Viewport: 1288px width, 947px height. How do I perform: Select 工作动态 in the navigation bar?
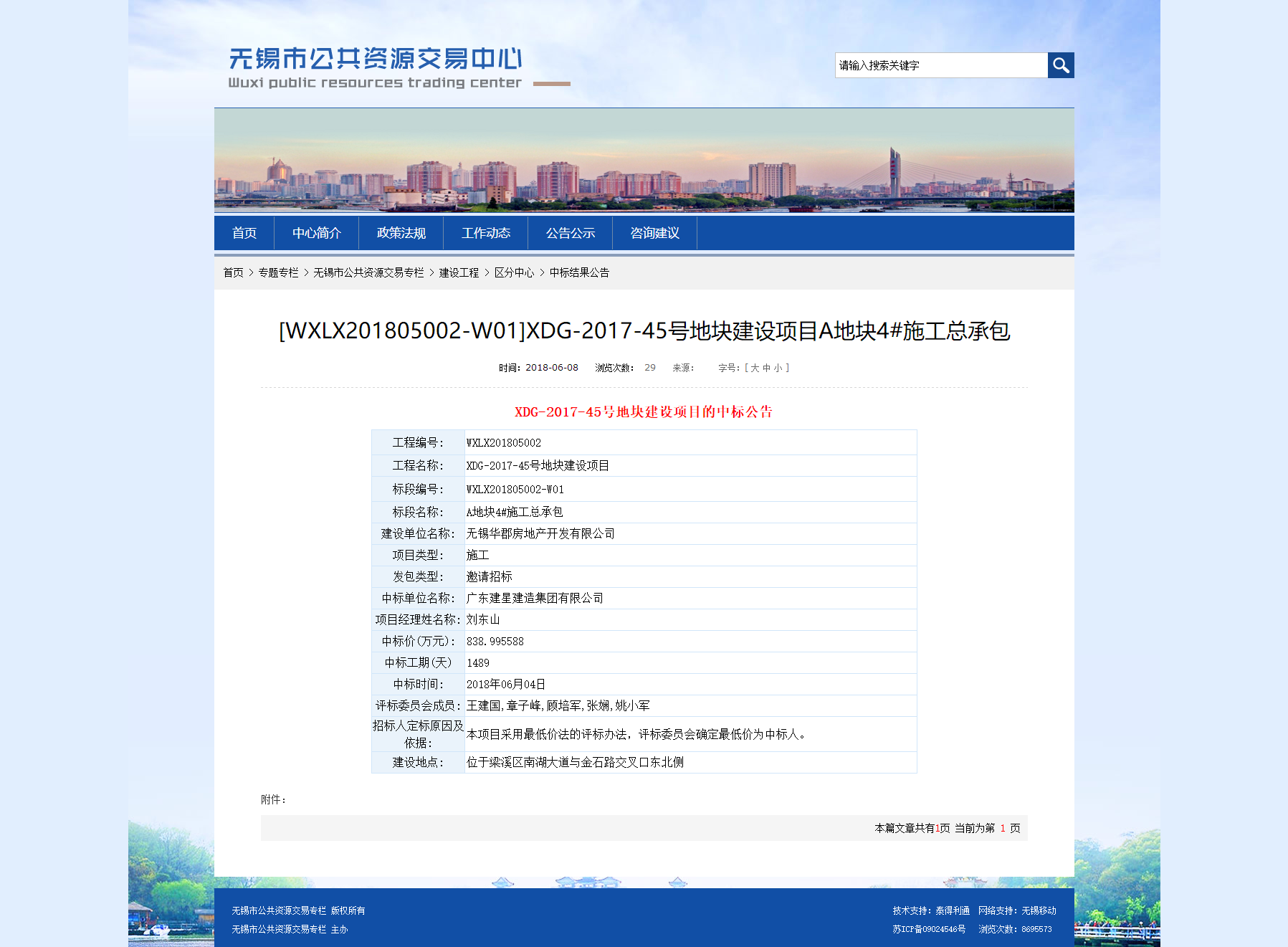point(485,233)
